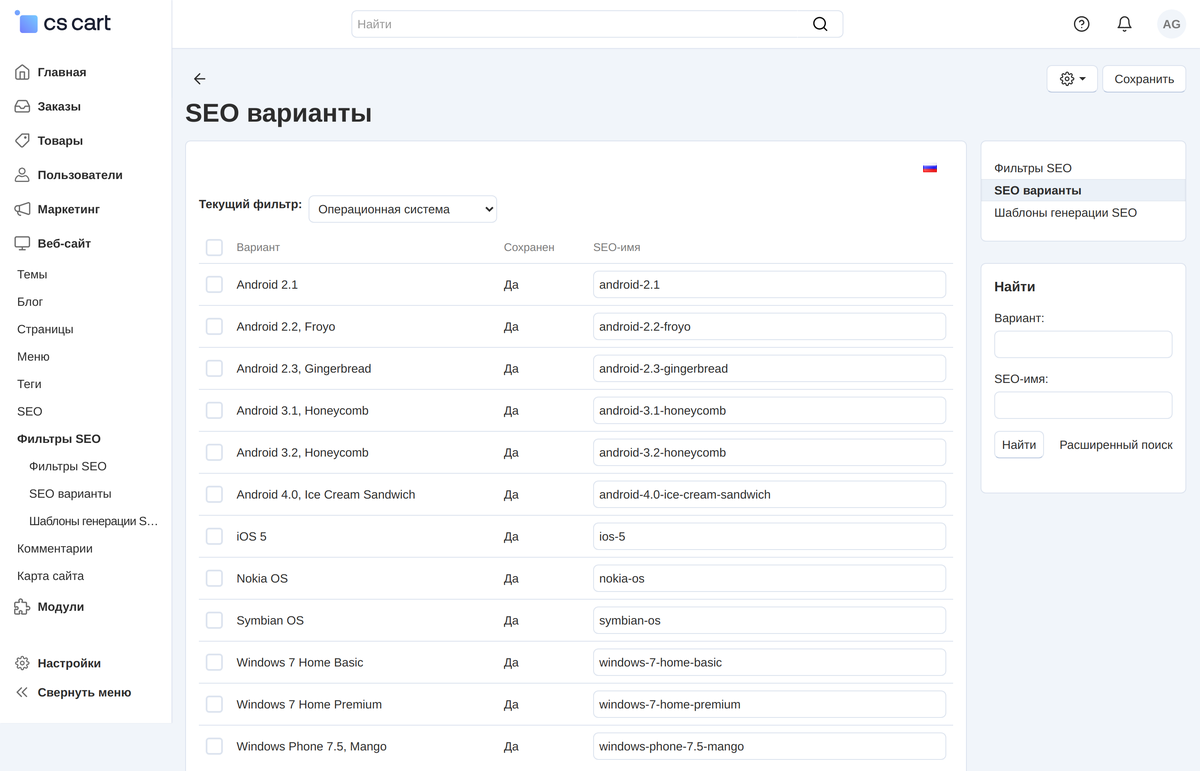The height and width of the screenshot is (771, 1200).
Task: Edit the android-2.1 SEO name field
Action: [769, 285]
